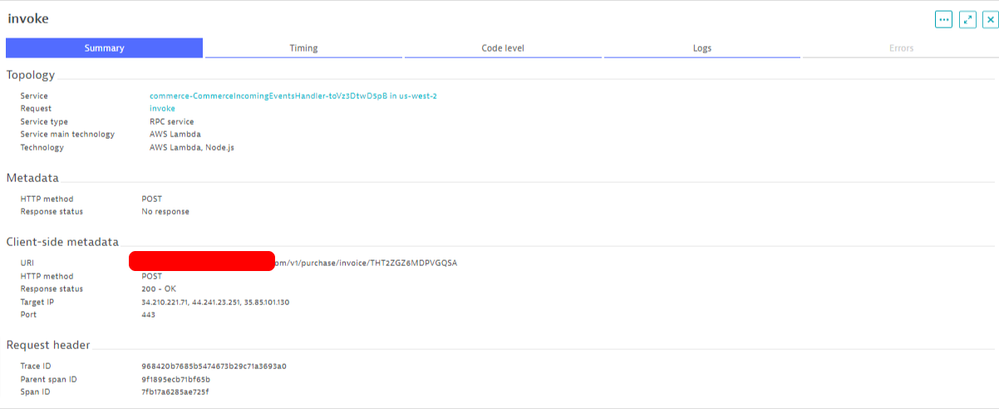The image size is (999, 409).
Task: Click the Request header section heading
Action: (x=48, y=345)
